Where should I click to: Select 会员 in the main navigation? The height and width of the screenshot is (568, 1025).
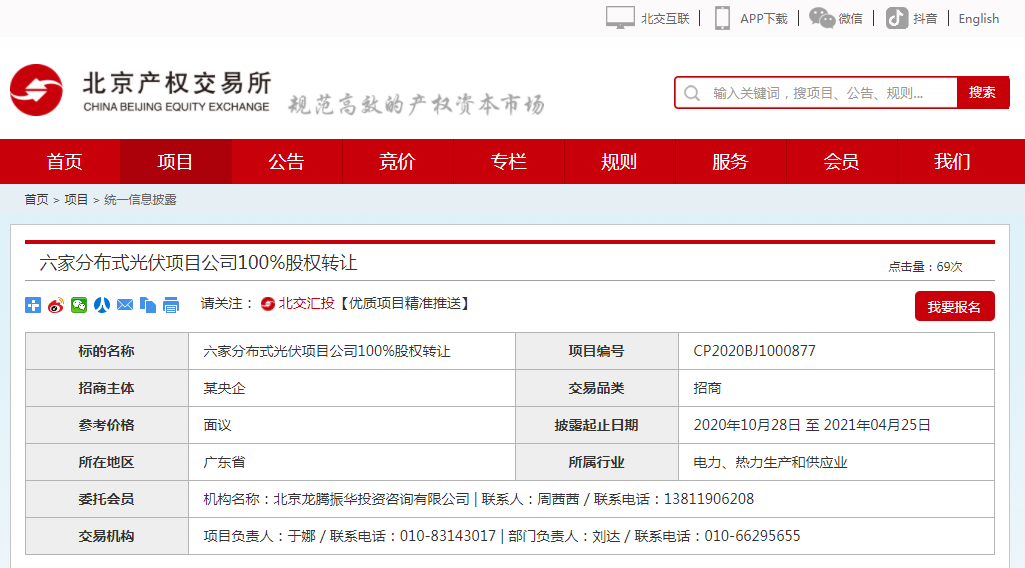point(841,162)
